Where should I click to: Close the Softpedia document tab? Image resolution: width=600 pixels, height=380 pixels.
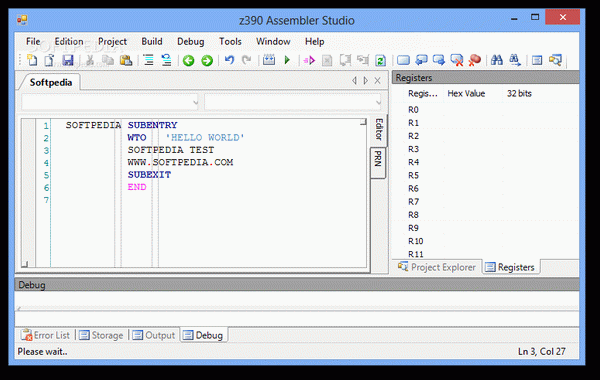coord(378,81)
